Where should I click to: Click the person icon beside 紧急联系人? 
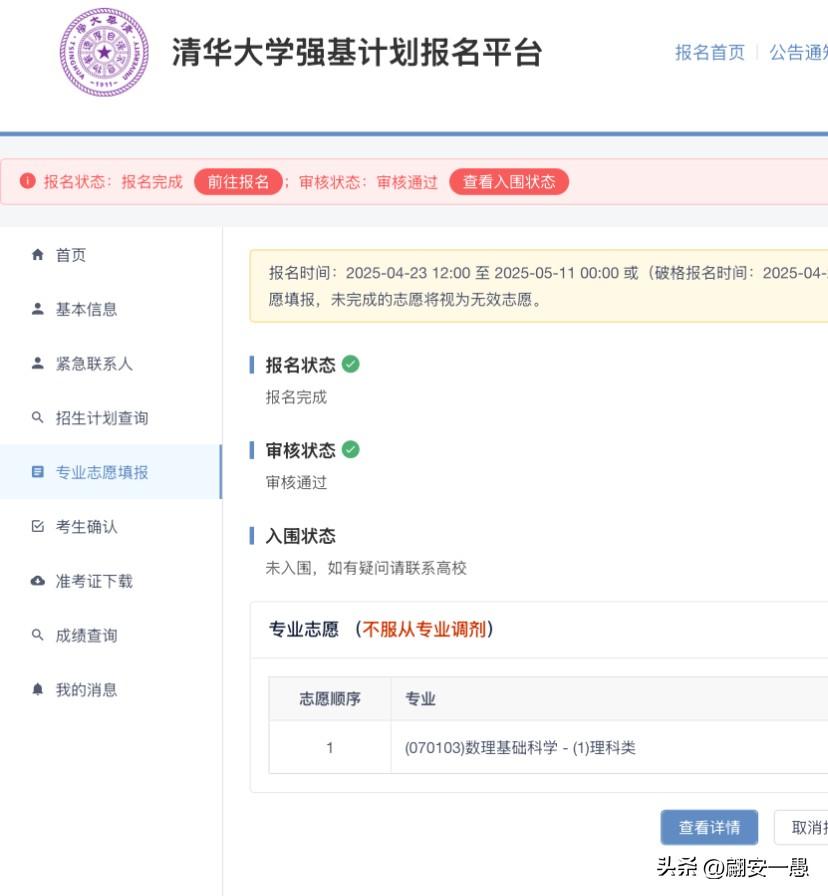(x=38, y=363)
